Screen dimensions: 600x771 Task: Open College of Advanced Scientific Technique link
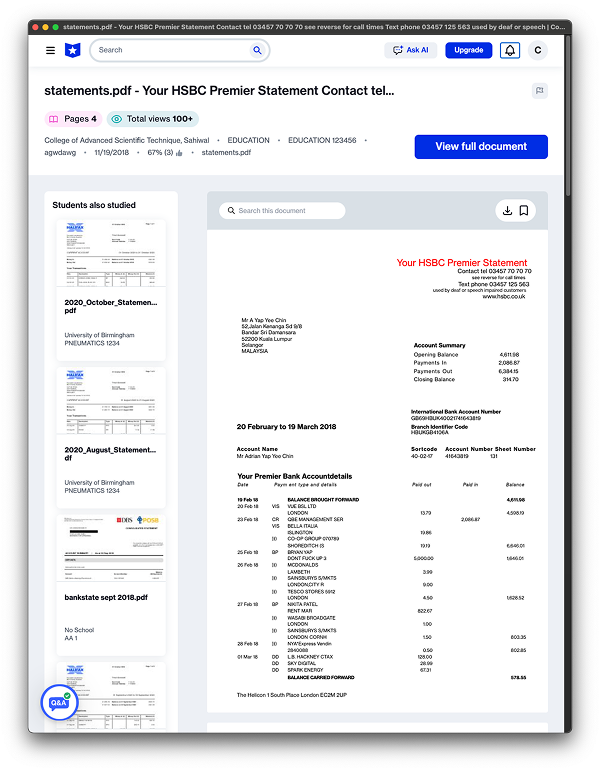127,140
